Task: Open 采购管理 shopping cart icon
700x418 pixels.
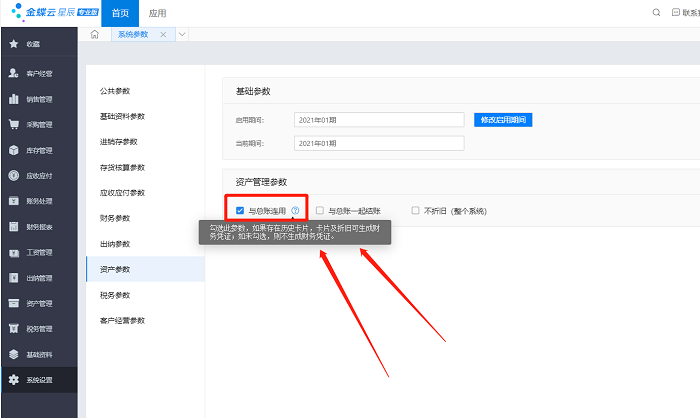Action: (13, 125)
